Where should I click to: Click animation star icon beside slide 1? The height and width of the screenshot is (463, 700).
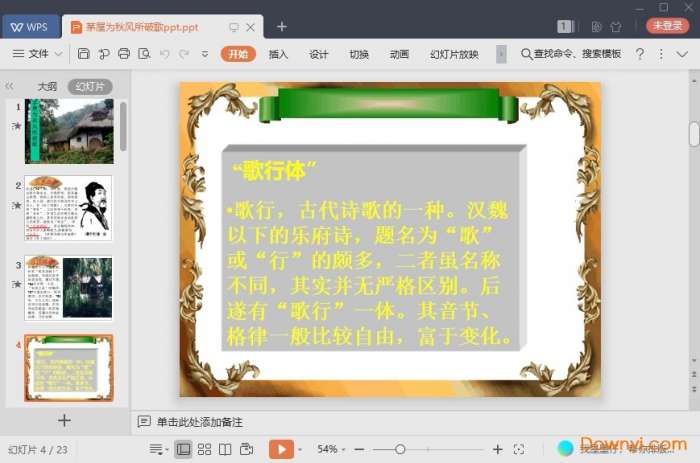[17, 126]
